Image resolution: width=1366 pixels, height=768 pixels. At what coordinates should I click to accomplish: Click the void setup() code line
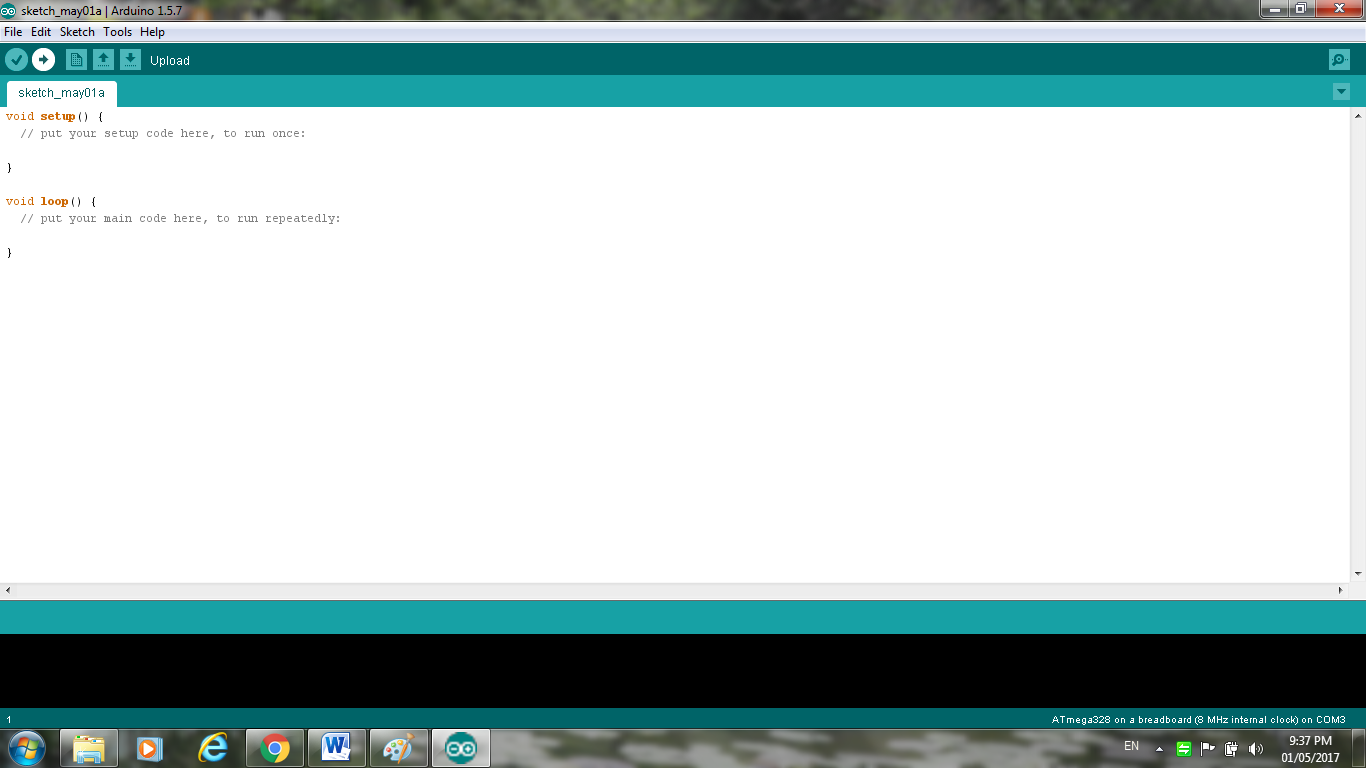(x=54, y=117)
